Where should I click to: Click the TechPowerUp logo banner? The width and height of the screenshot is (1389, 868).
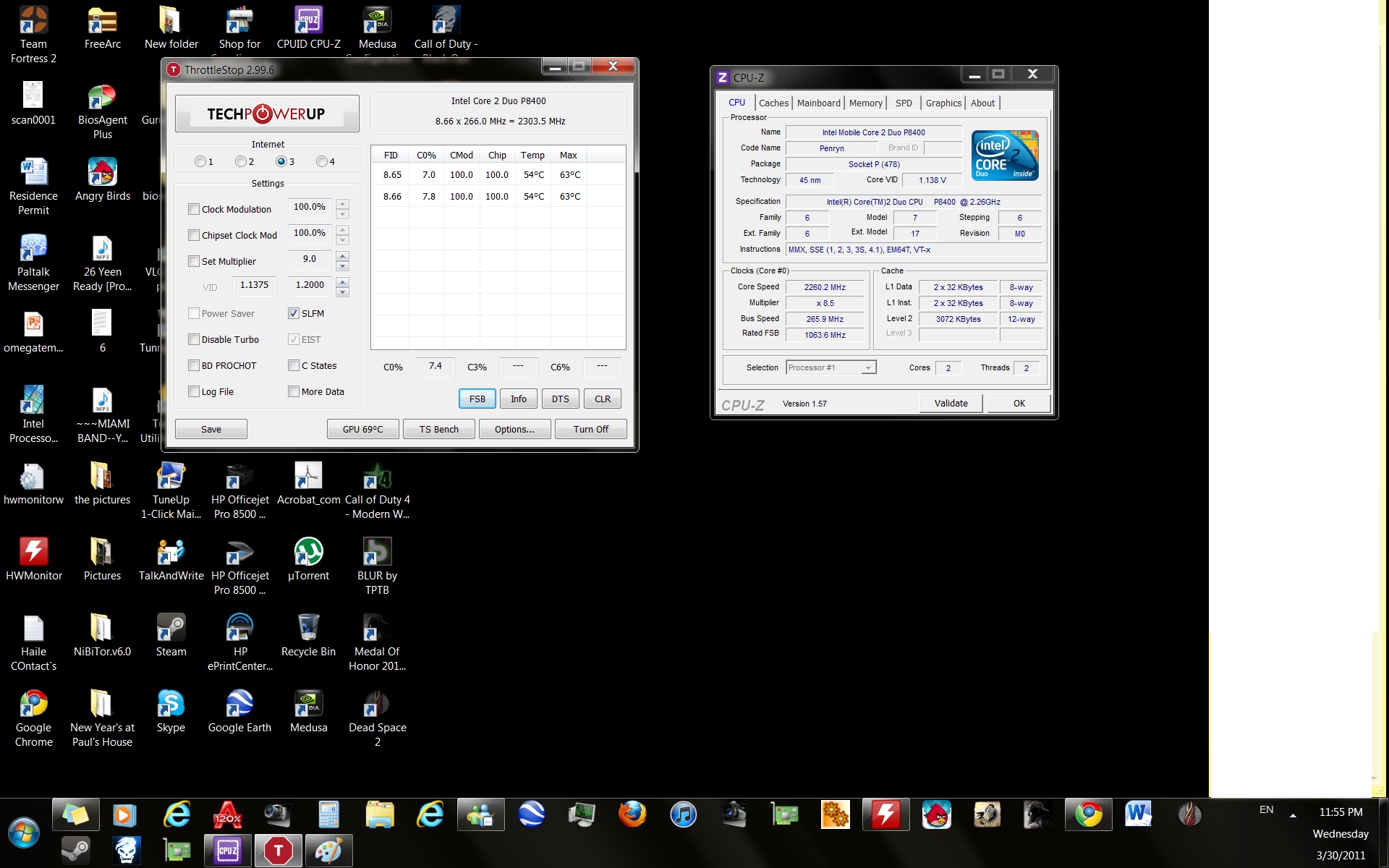point(267,114)
